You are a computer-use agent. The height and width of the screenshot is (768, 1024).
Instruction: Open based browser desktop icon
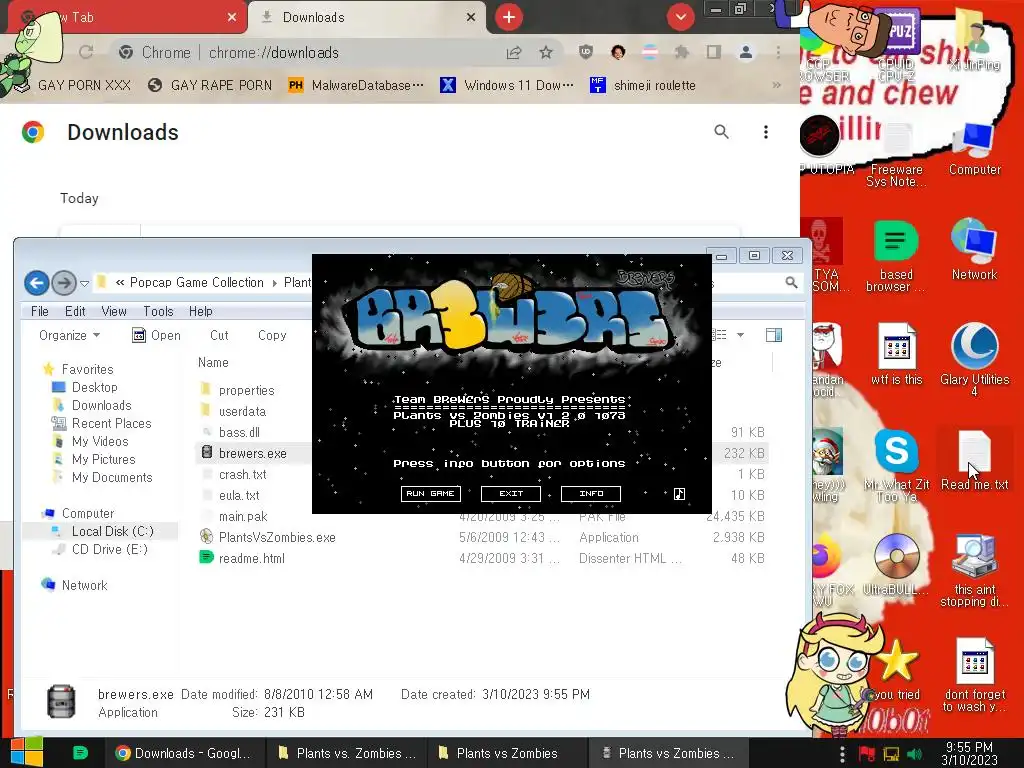pyautogui.click(x=896, y=255)
